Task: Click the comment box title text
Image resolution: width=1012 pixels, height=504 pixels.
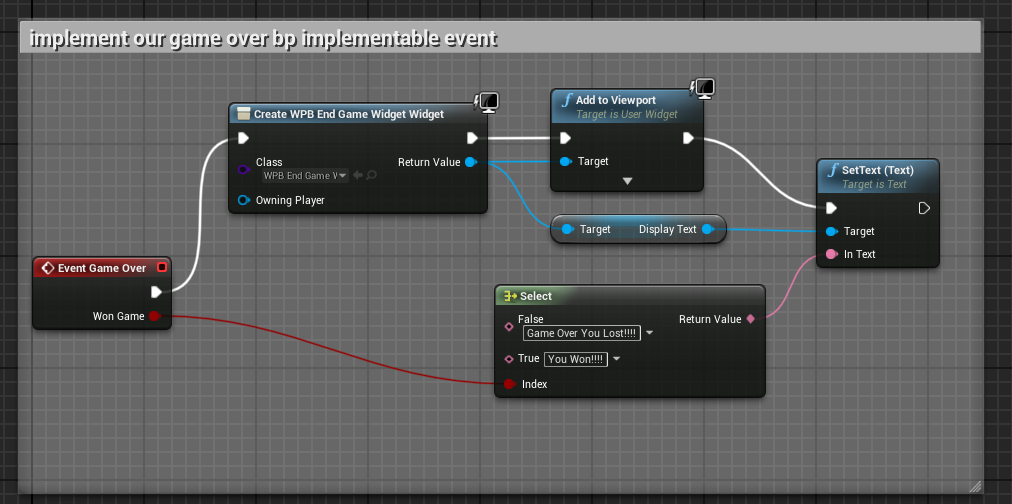Action: 263,39
